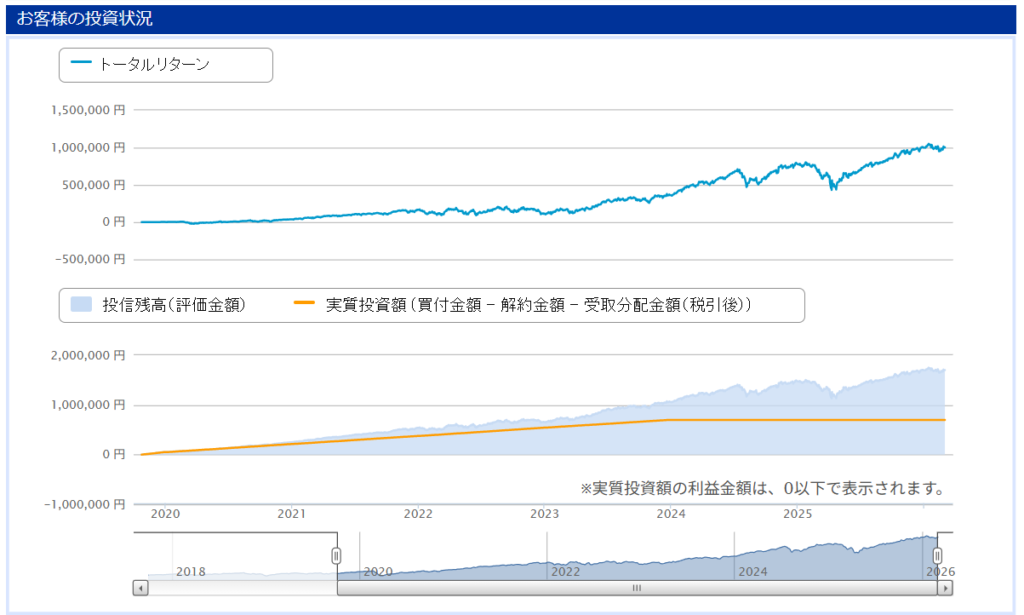
Task: Click the 1,500,000 円 label on the top chart
Action: pyautogui.click(x=88, y=110)
